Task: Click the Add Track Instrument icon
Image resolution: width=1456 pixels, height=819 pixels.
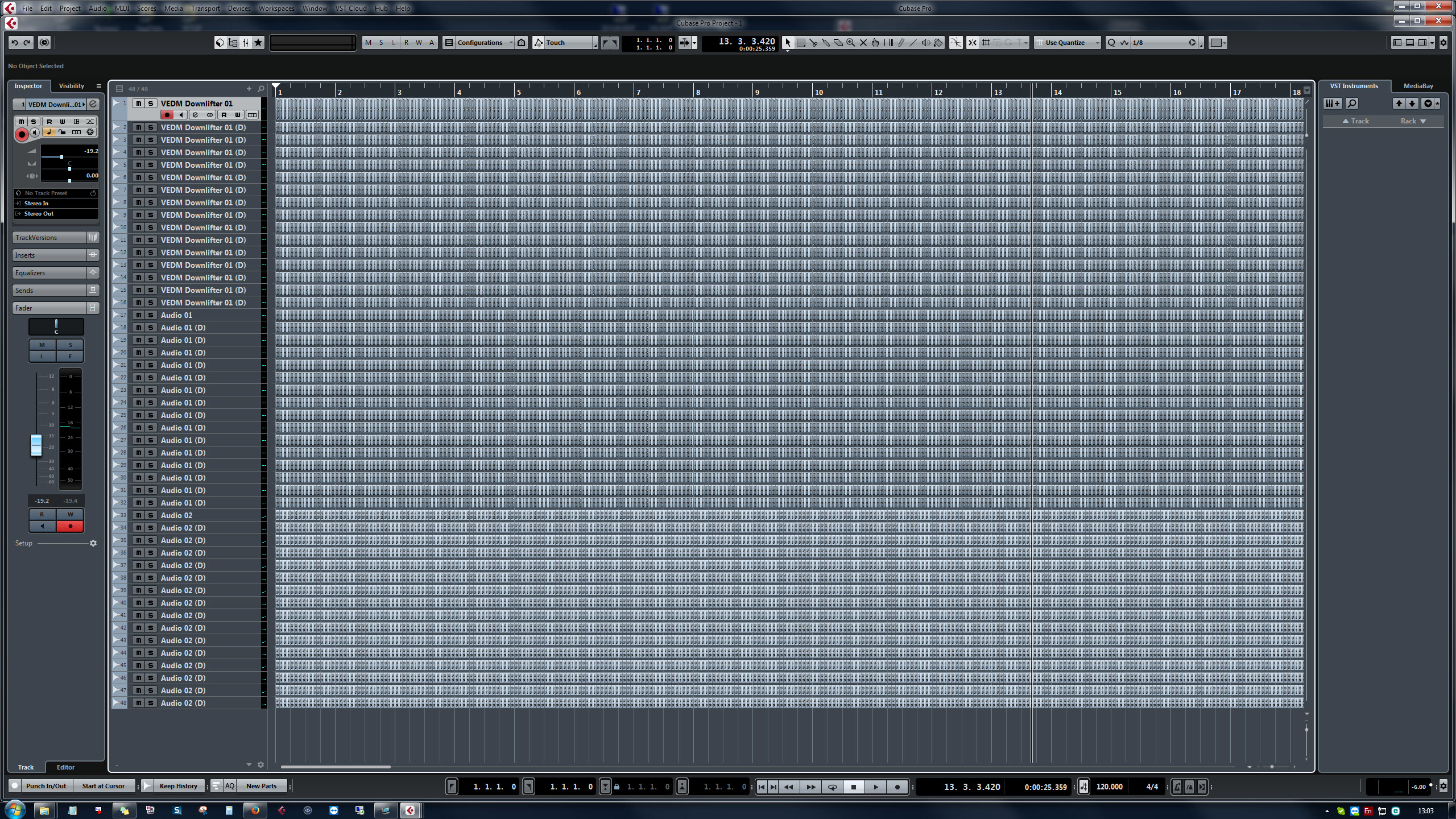Action: (1333, 104)
